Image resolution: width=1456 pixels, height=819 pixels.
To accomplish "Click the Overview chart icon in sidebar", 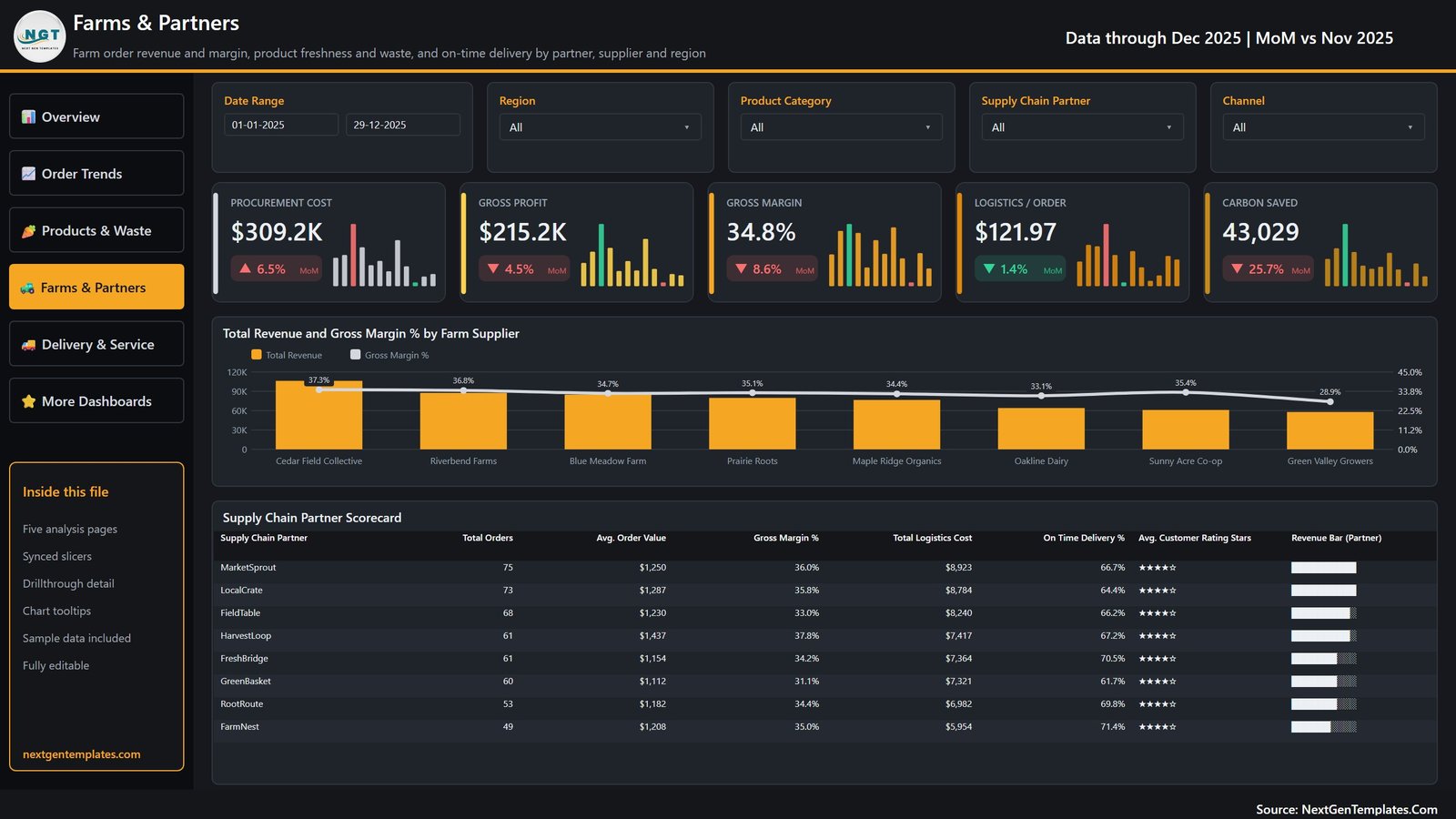I will [29, 116].
